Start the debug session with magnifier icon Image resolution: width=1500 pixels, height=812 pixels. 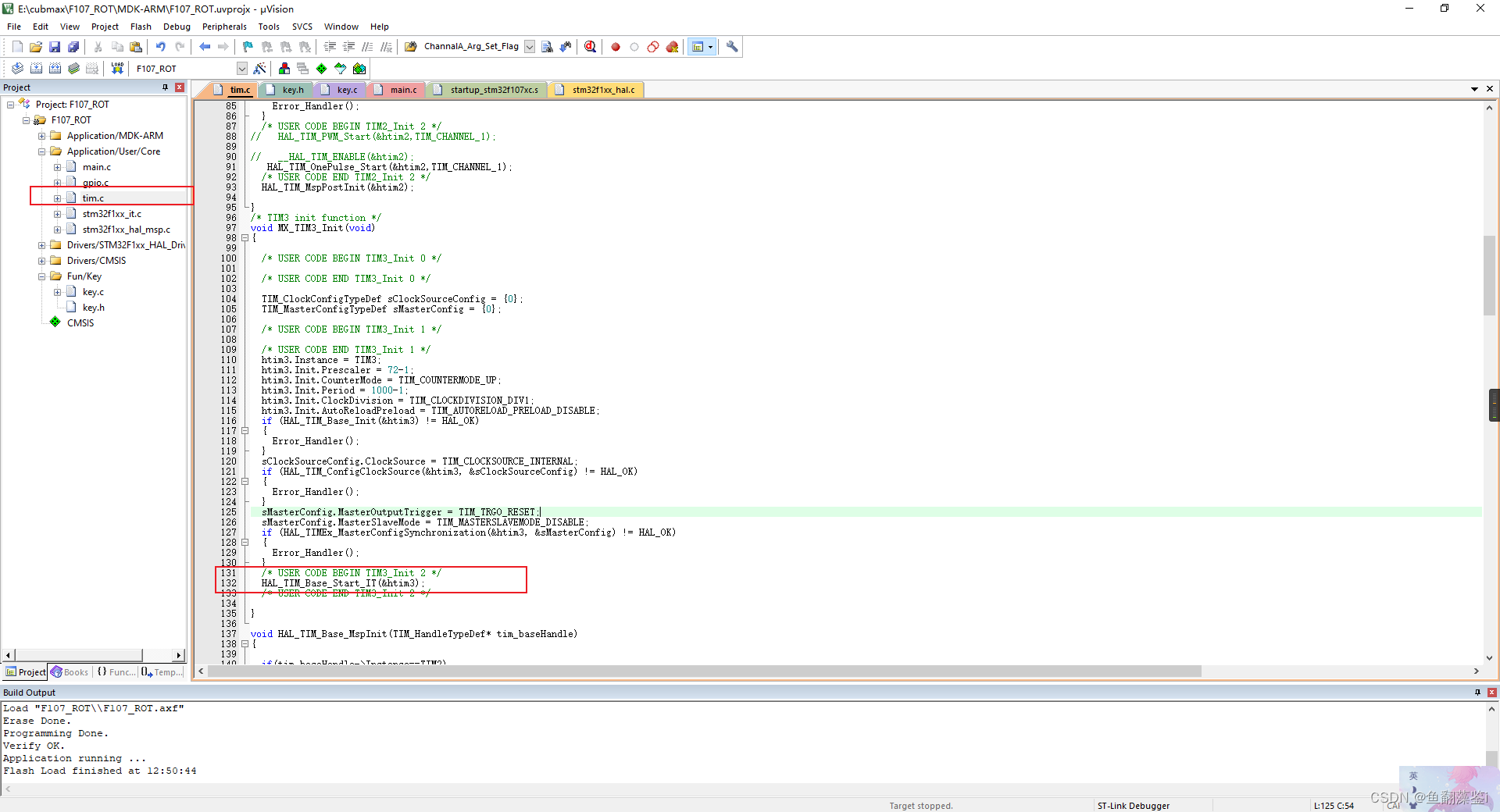[590, 47]
